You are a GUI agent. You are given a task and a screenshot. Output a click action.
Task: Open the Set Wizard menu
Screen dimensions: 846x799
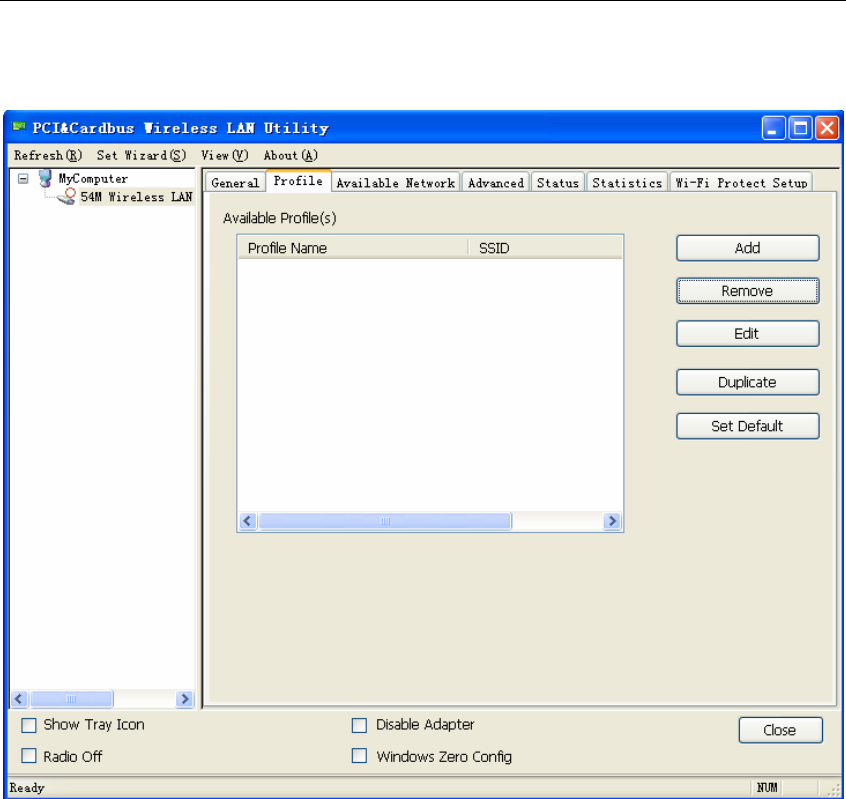(x=141, y=156)
